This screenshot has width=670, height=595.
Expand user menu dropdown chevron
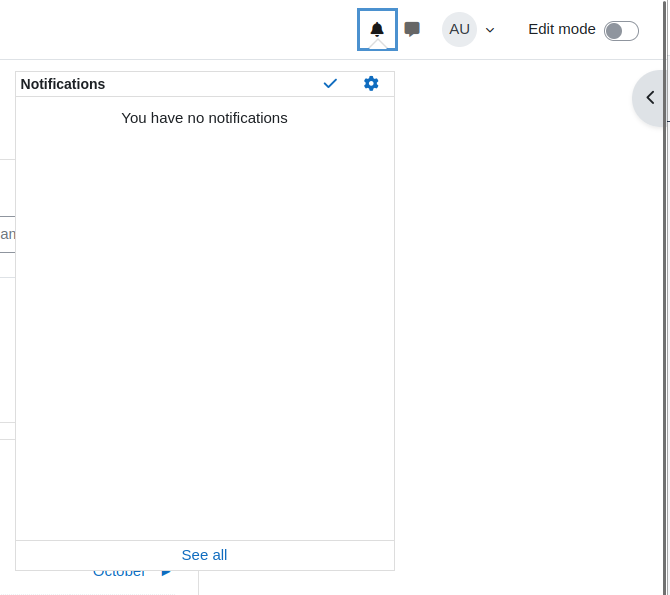click(490, 30)
